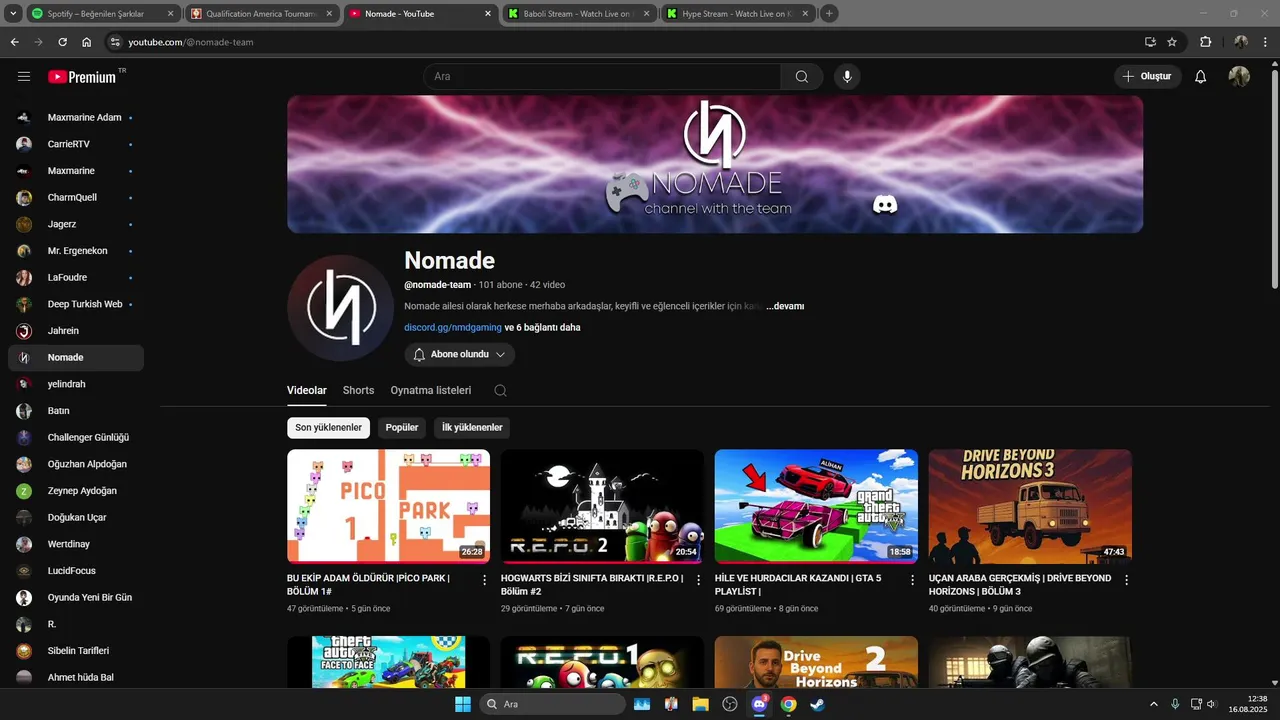1280x720 pixels.
Task: Go back with browser back arrow
Action: 14,42
